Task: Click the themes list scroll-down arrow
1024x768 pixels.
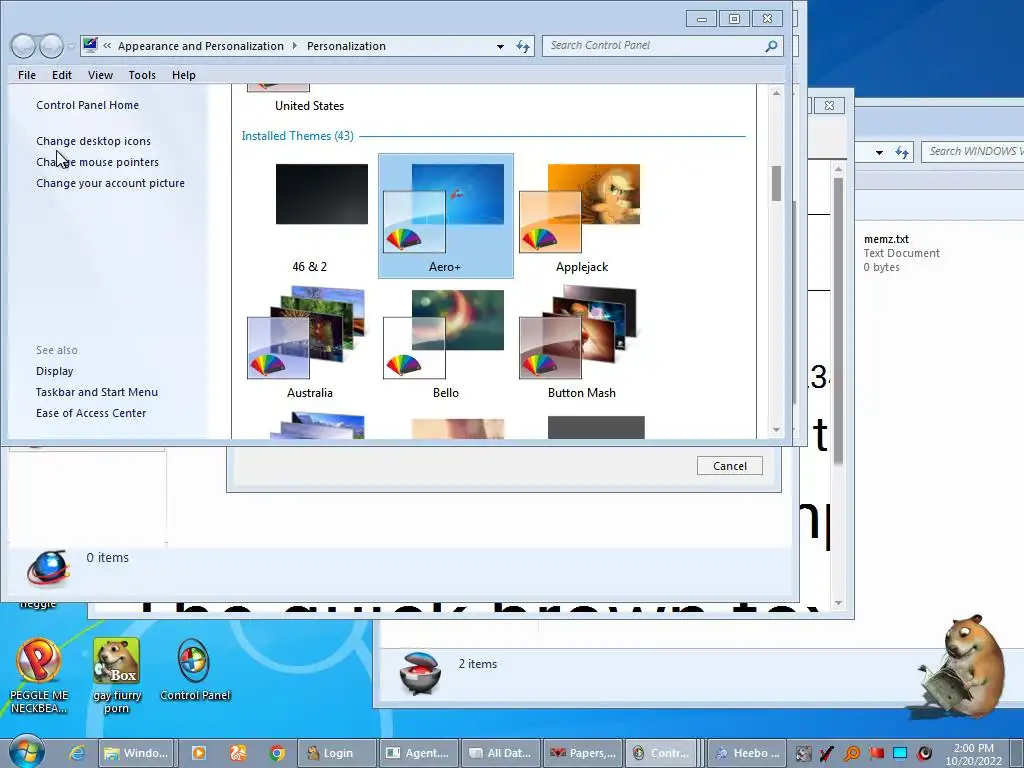Action: coord(776,430)
